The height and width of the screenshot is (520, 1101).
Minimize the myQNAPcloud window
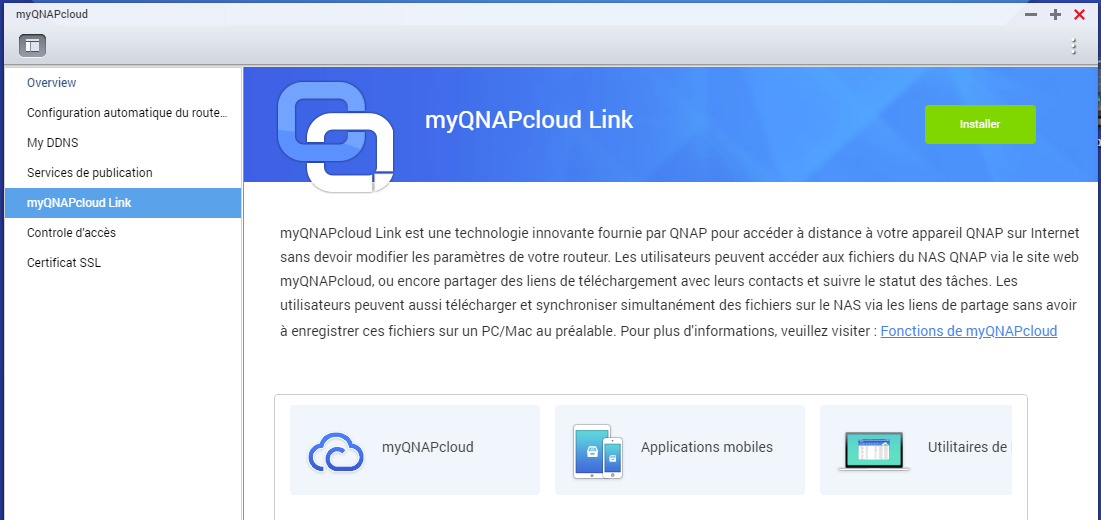pyautogui.click(x=1031, y=14)
